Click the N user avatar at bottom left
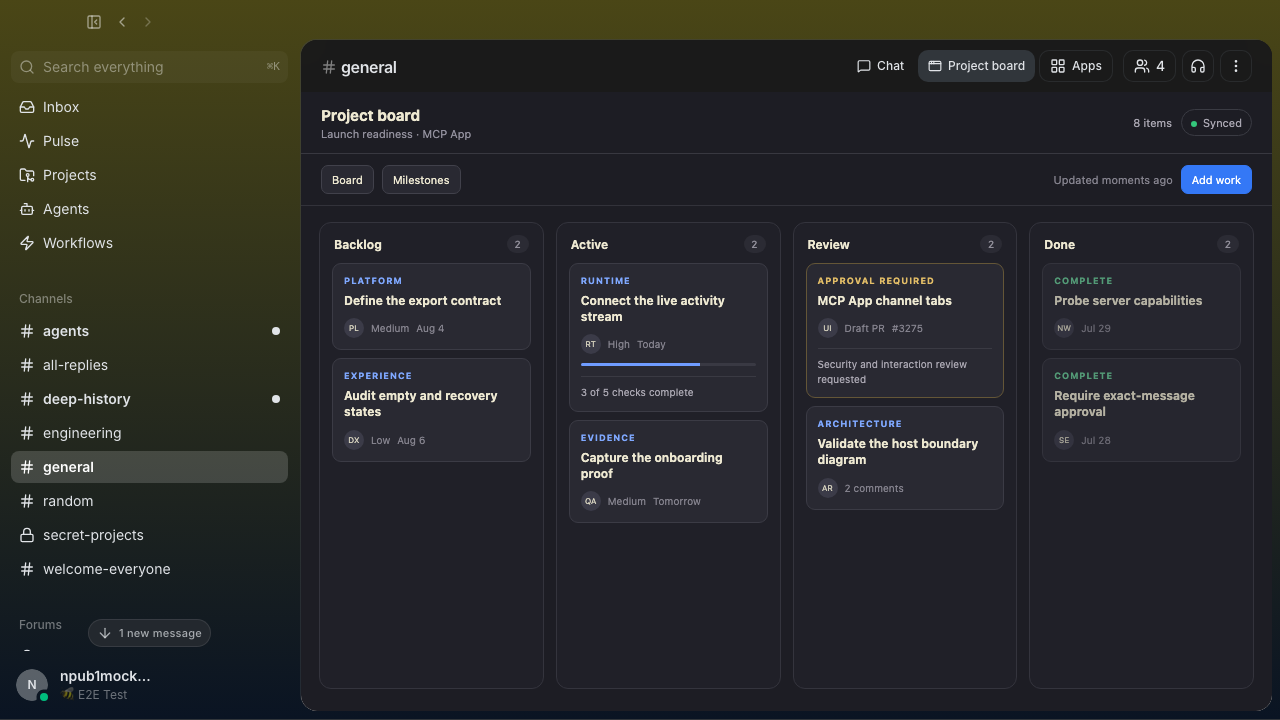This screenshot has width=1280, height=720. click(32, 685)
